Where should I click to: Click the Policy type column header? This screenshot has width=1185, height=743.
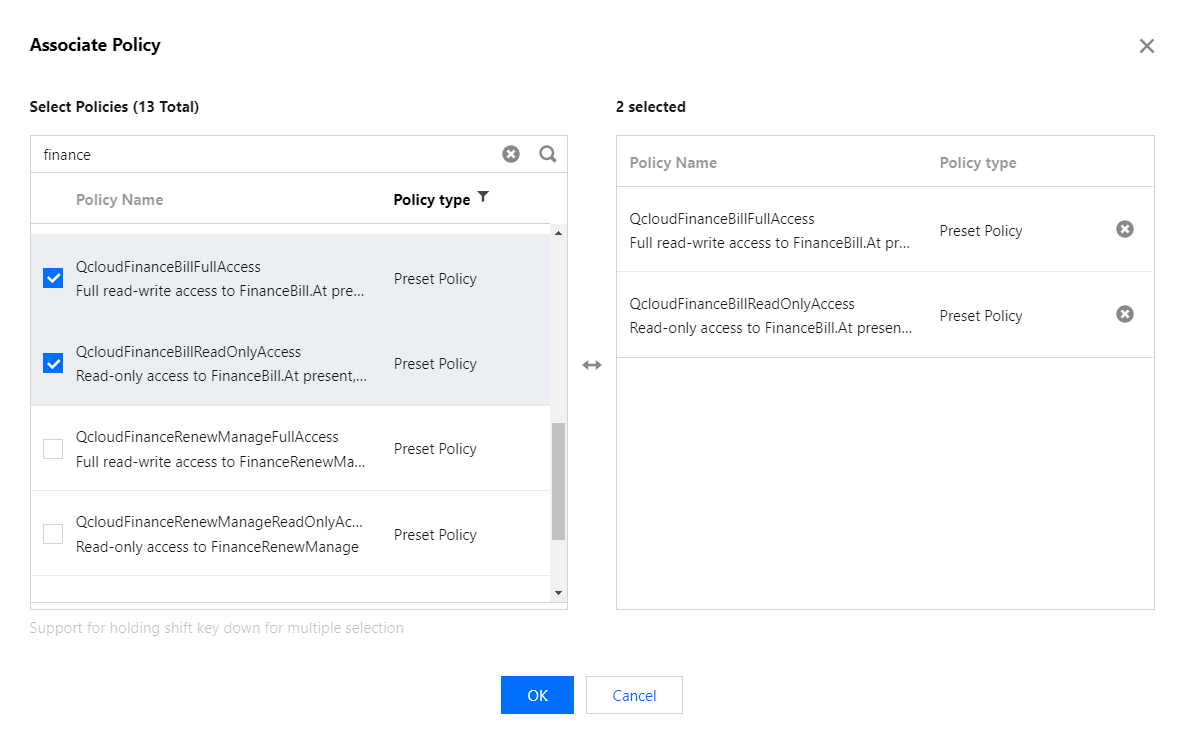431,200
